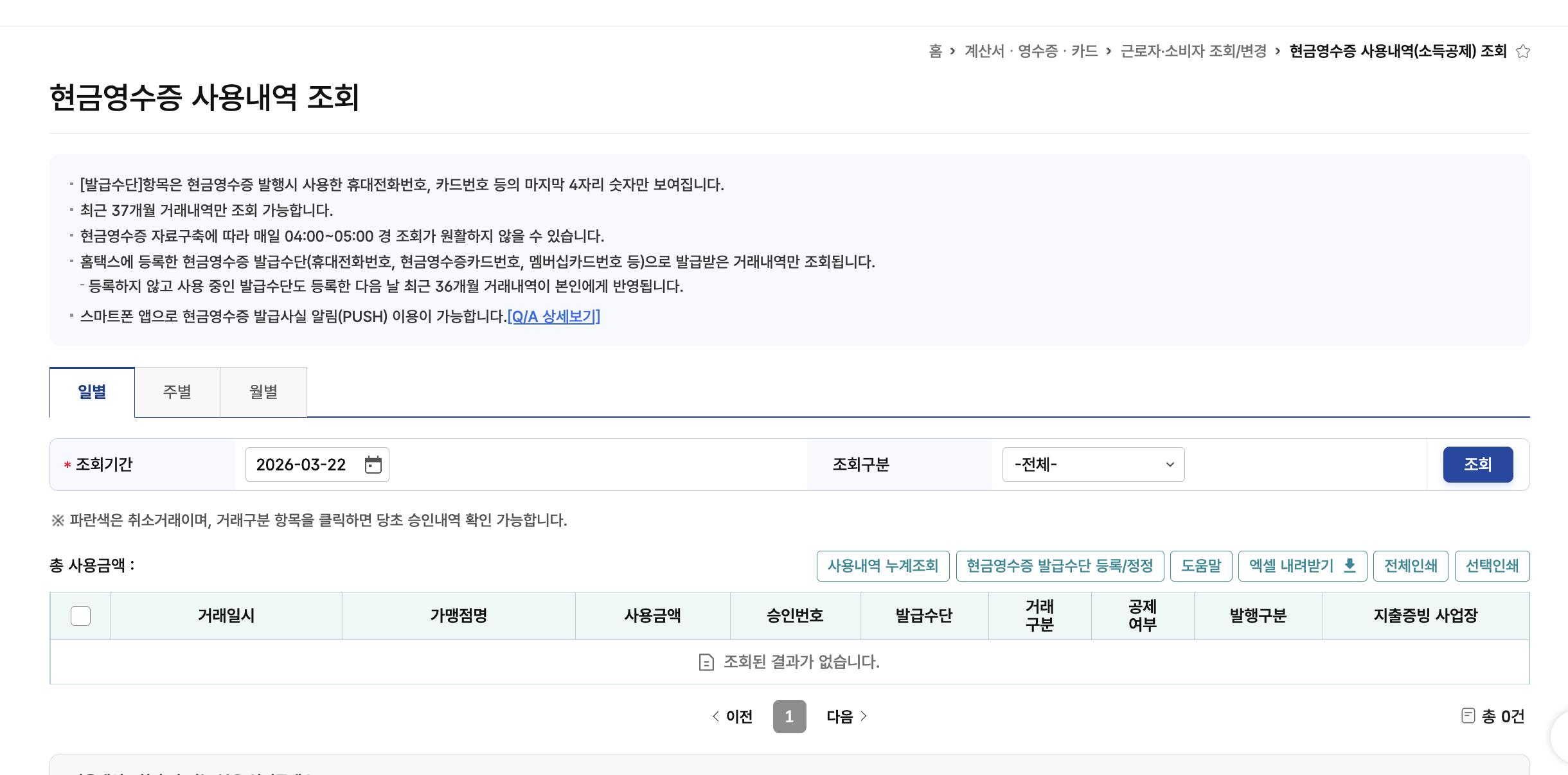
Task: Click the previous page chevron 이전
Action: (732, 717)
